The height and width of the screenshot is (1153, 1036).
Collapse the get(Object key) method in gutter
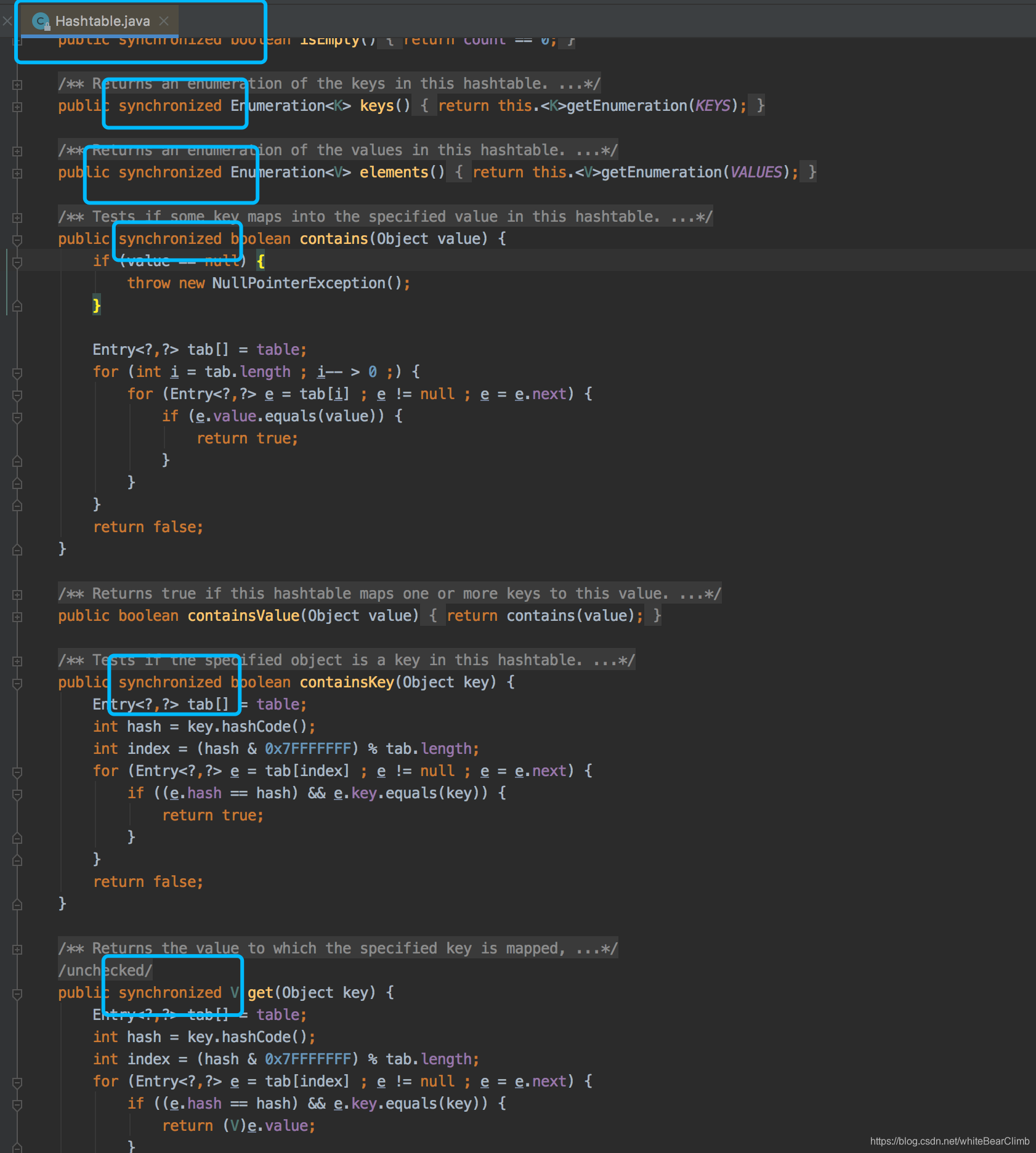click(x=17, y=993)
